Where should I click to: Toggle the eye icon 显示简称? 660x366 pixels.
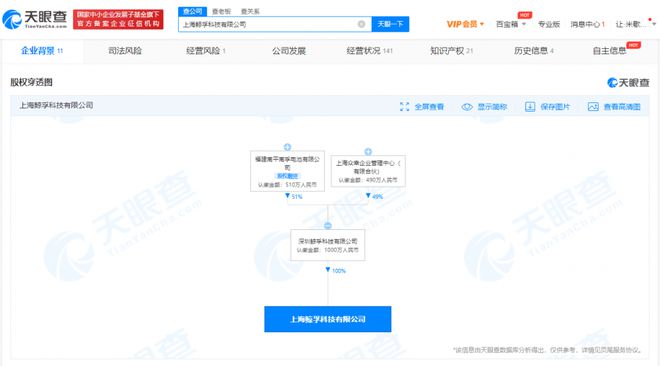(x=467, y=107)
